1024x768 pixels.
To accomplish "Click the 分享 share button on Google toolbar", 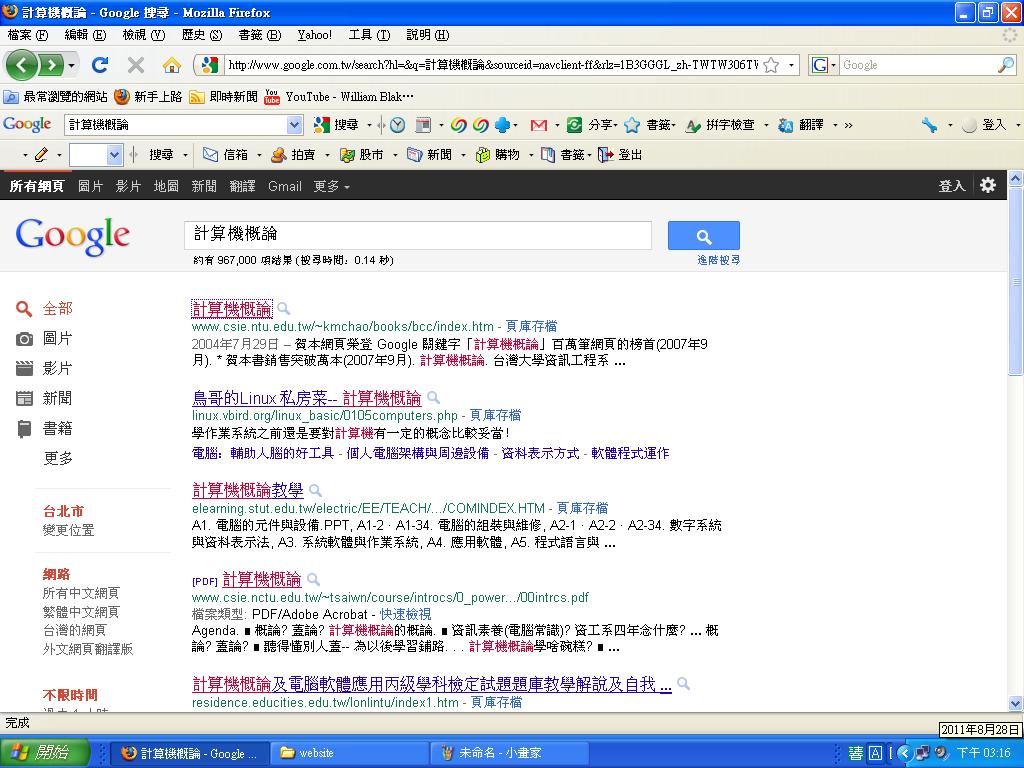I will (x=591, y=125).
